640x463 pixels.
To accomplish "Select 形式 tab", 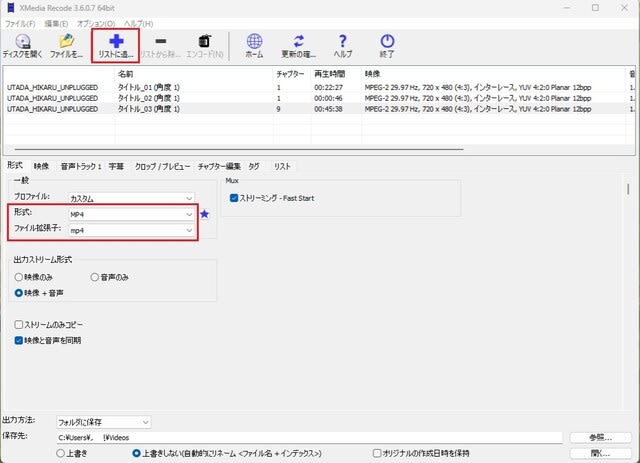I will [15, 165].
